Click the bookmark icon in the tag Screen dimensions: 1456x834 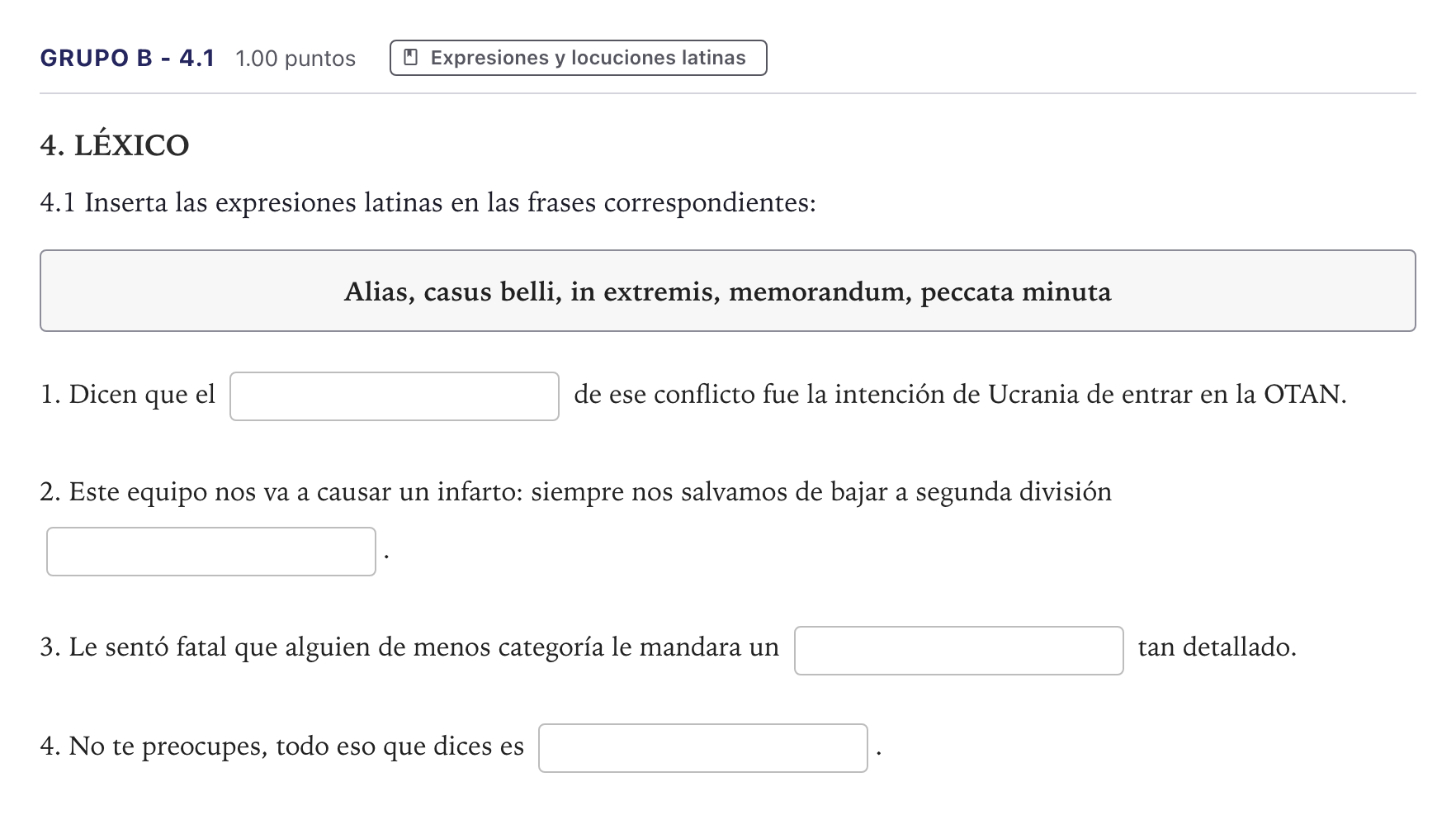[x=410, y=58]
